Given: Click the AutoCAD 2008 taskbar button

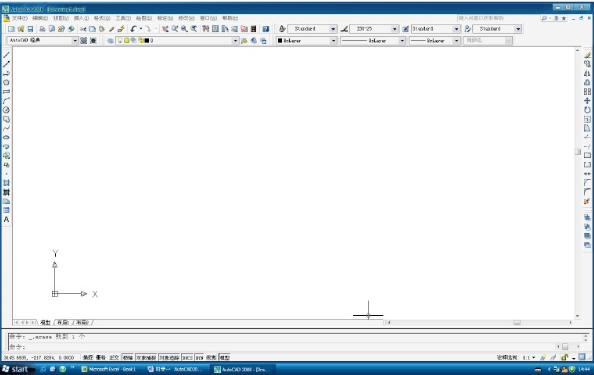Looking at the screenshot, I should tap(242, 369).
